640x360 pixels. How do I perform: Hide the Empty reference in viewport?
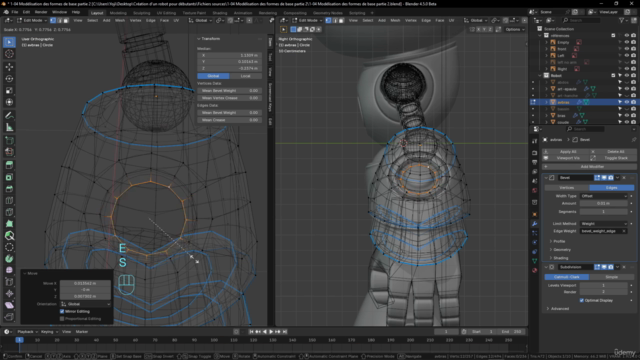click(627, 42)
